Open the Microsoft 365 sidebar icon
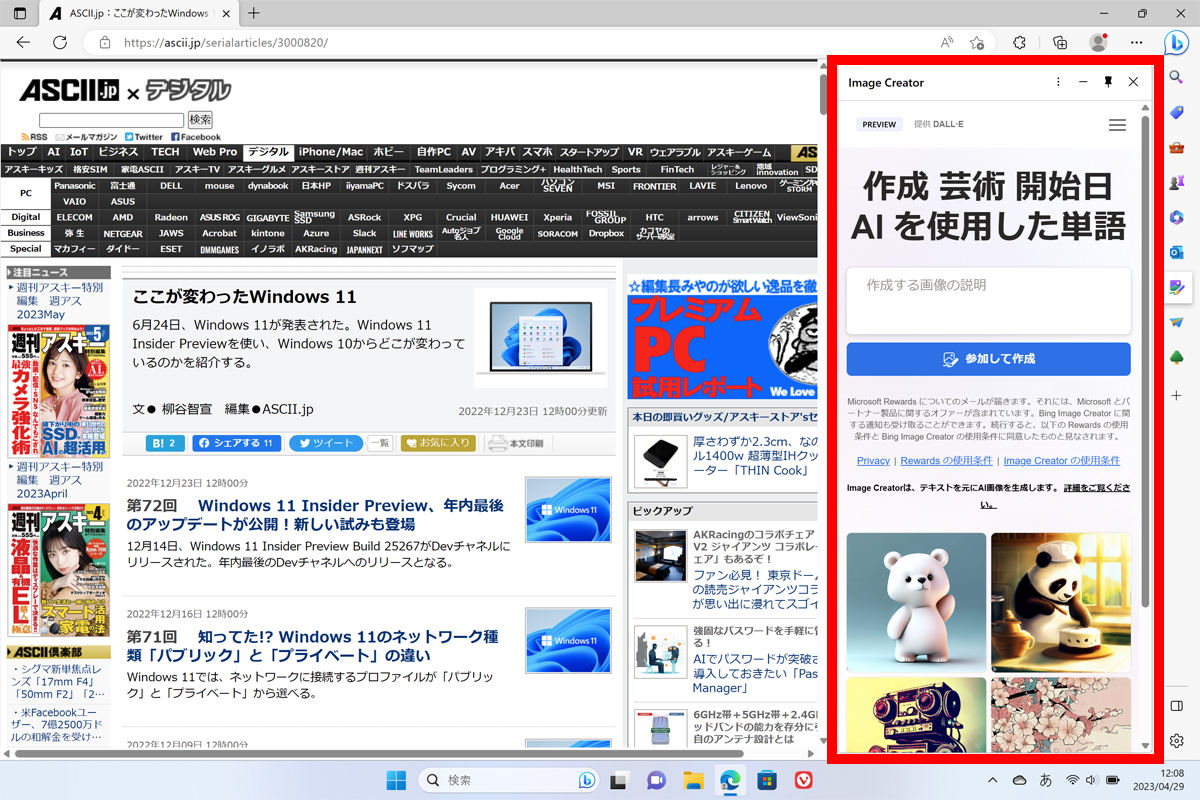The image size is (1200, 800). click(x=1176, y=218)
